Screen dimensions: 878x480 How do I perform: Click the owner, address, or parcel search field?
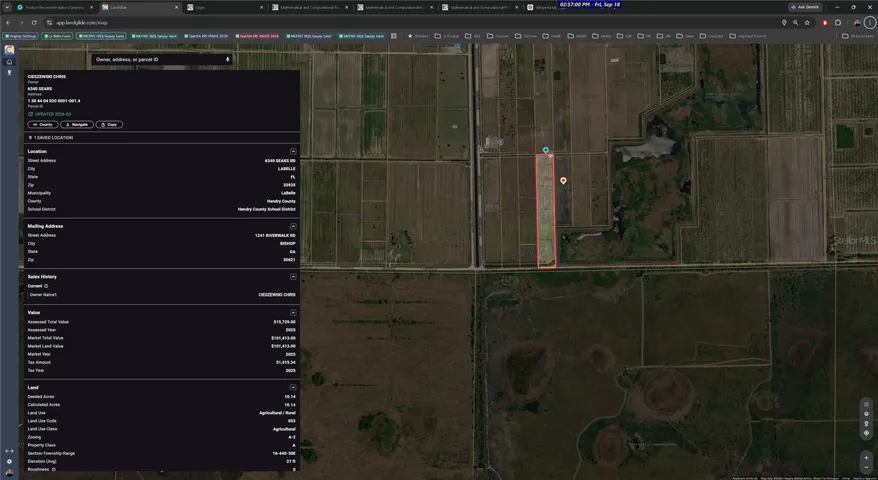[158, 59]
